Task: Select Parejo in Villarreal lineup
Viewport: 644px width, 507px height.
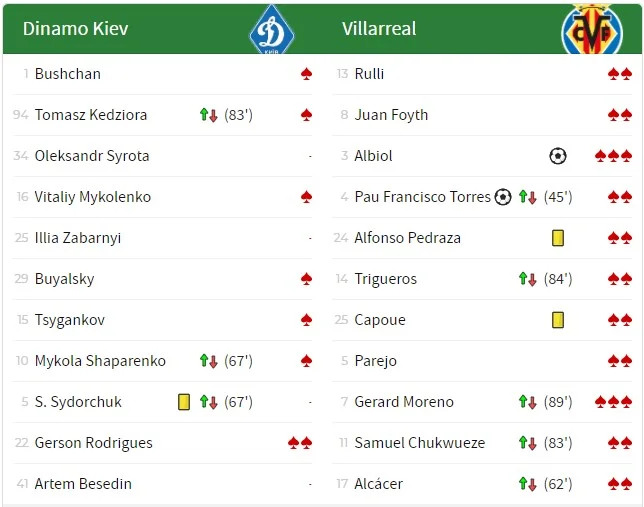Action: click(375, 361)
